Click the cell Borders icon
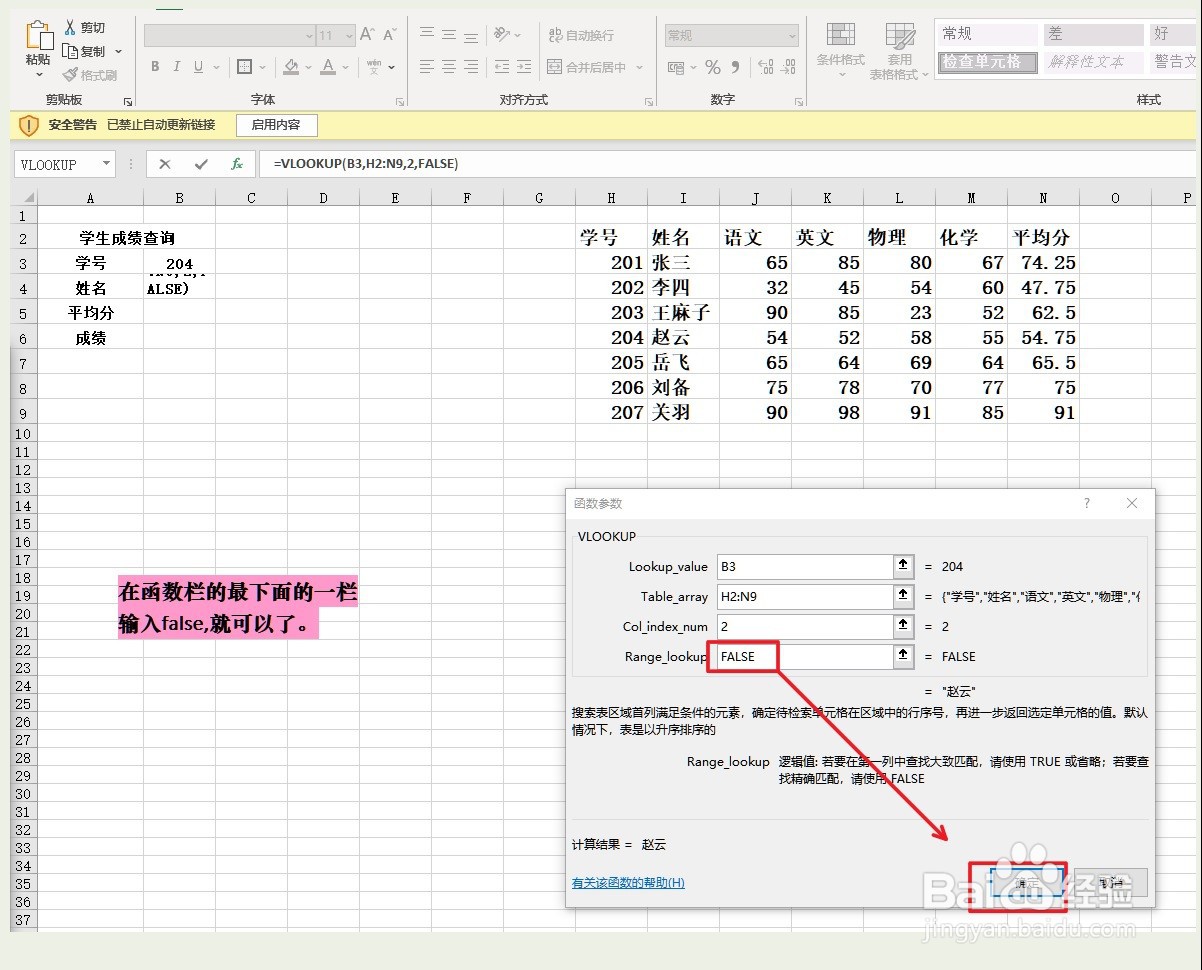The width and height of the screenshot is (1202, 970). [244, 67]
